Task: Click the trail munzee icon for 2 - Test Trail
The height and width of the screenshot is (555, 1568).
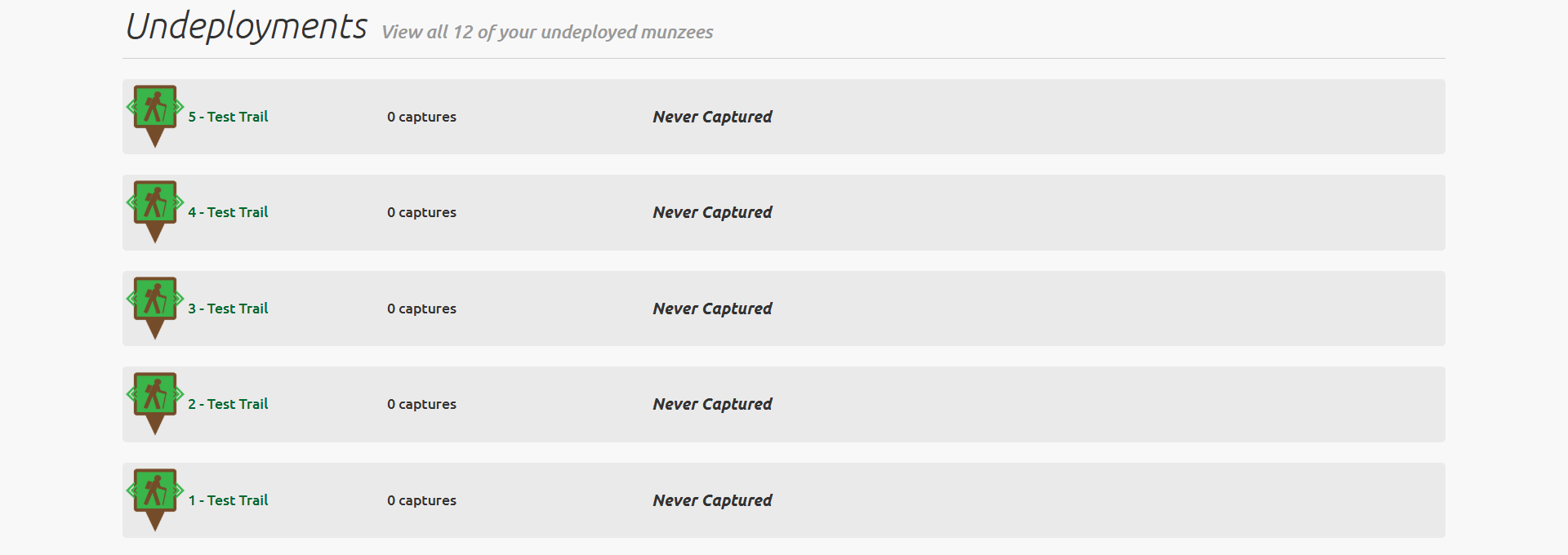Action: 155,399
